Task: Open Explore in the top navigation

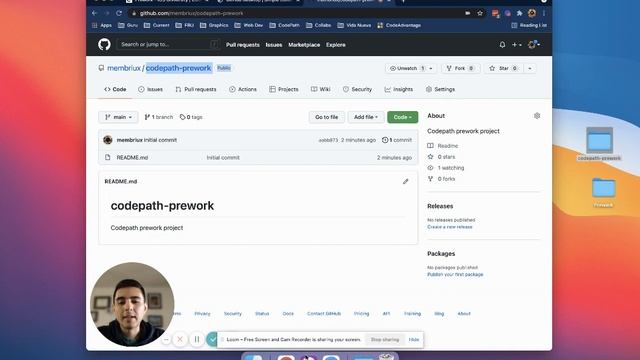Action: (x=336, y=45)
